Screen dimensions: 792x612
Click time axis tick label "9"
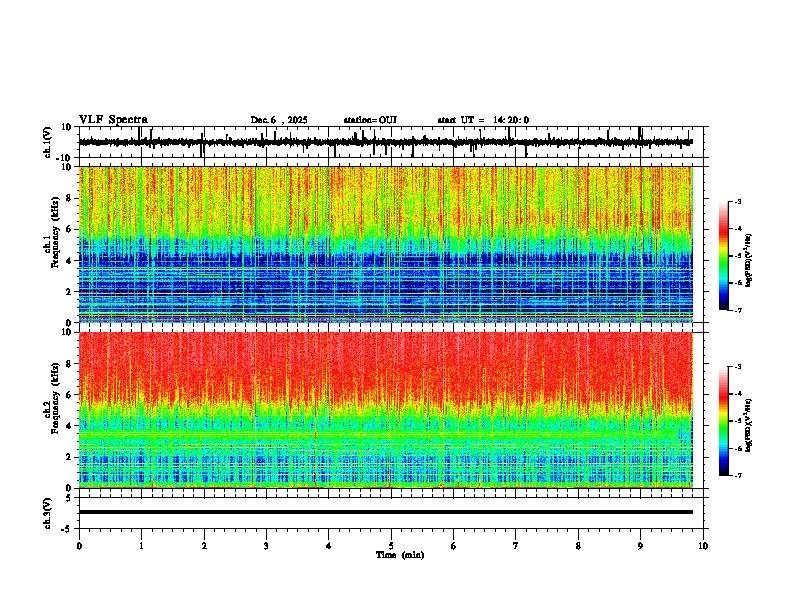pos(640,546)
